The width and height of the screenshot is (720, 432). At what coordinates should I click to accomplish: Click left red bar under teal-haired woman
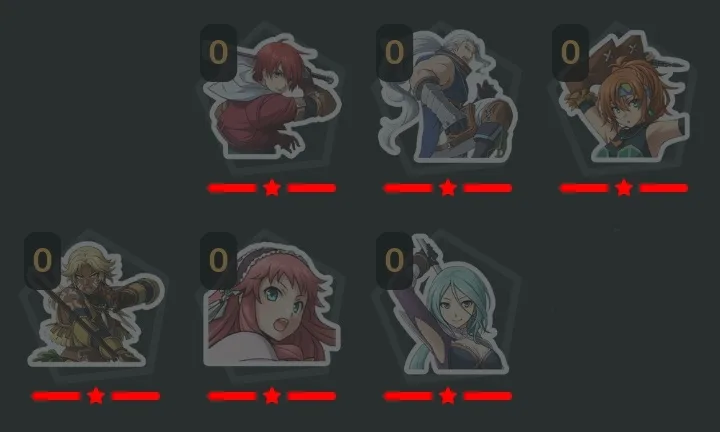[408, 396]
